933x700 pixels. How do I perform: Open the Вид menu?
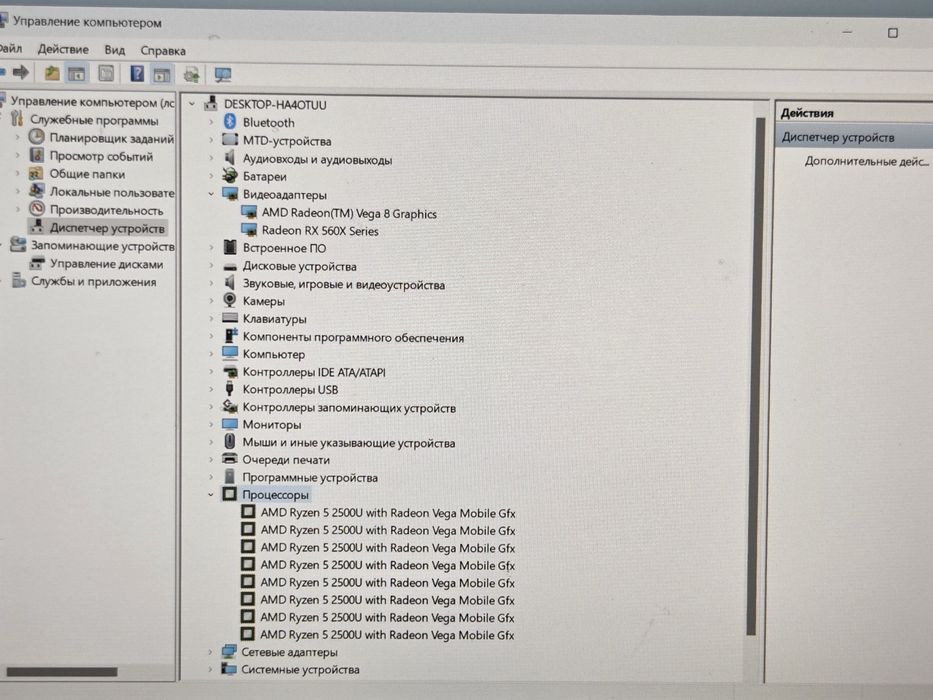tap(114, 50)
